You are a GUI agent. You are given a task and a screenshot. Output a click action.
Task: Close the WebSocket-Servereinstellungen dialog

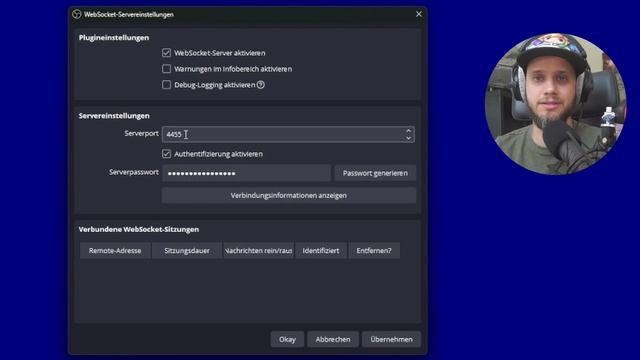coord(419,14)
